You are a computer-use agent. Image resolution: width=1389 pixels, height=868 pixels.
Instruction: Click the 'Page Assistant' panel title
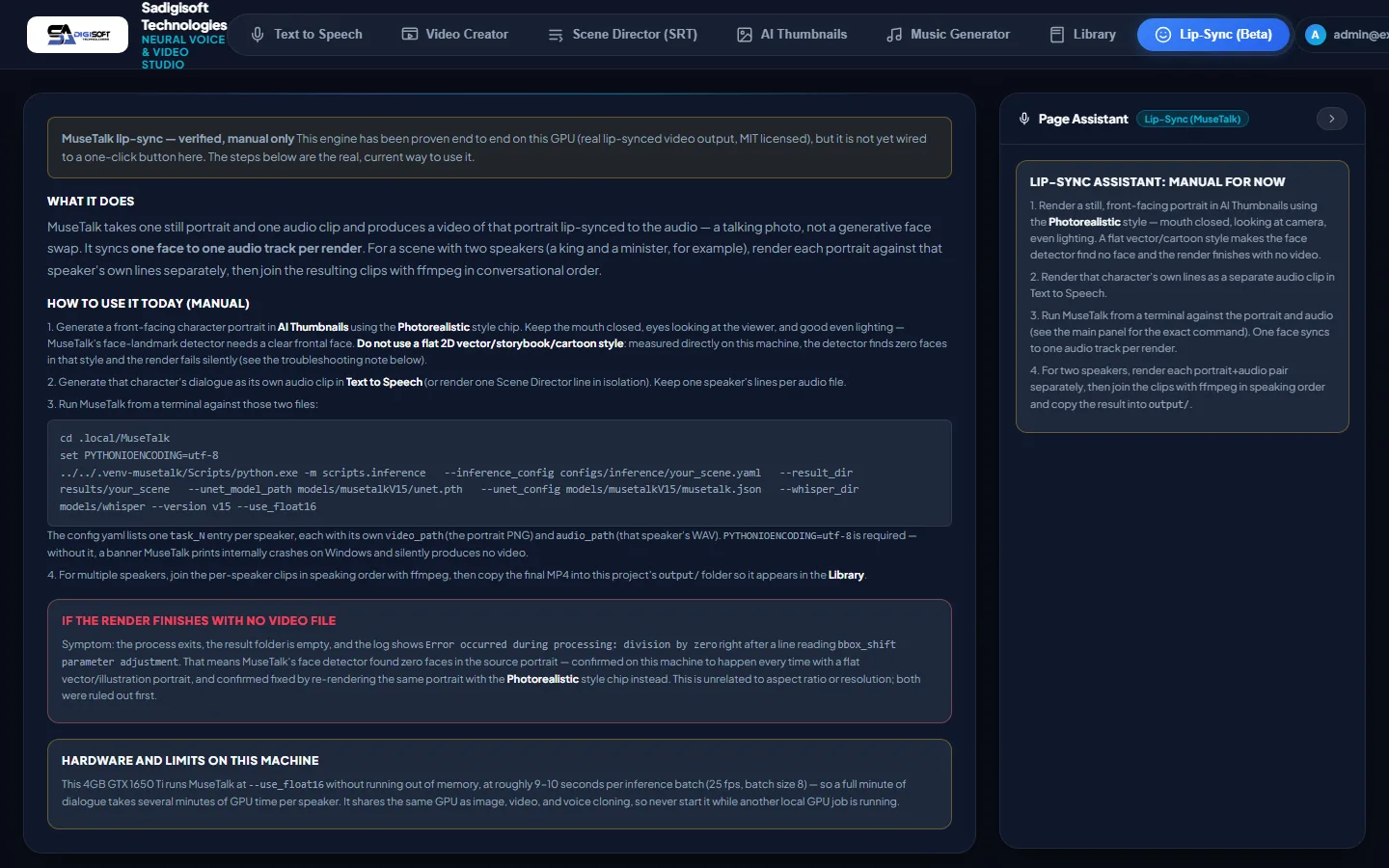pyautogui.click(x=1083, y=119)
